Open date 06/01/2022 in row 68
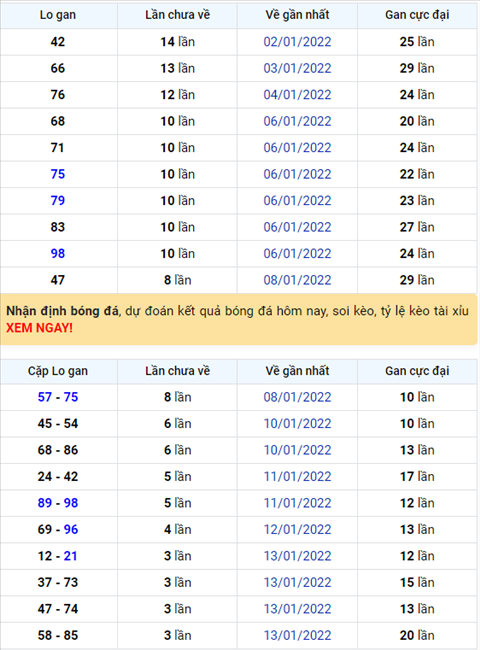Image resolution: width=480 pixels, height=650 pixels. pos(297,121)
